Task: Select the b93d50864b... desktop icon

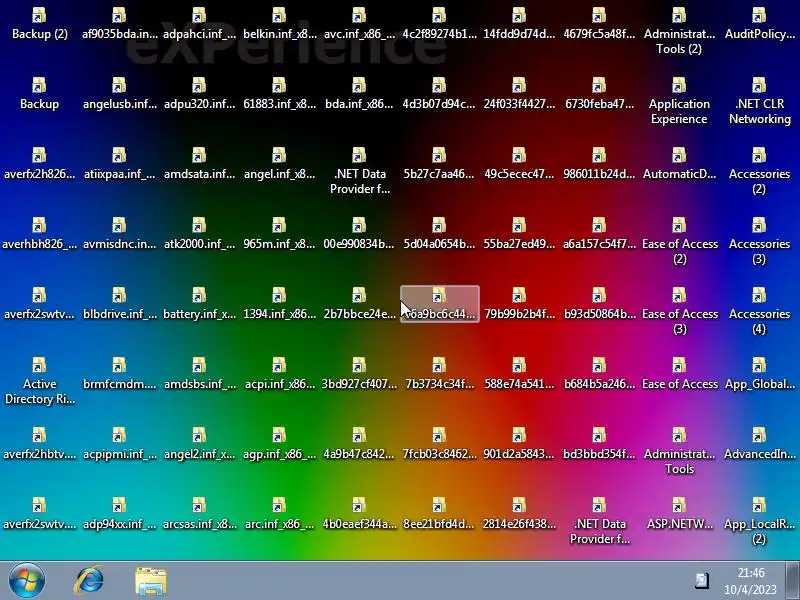Action: (x=599, y=303)
